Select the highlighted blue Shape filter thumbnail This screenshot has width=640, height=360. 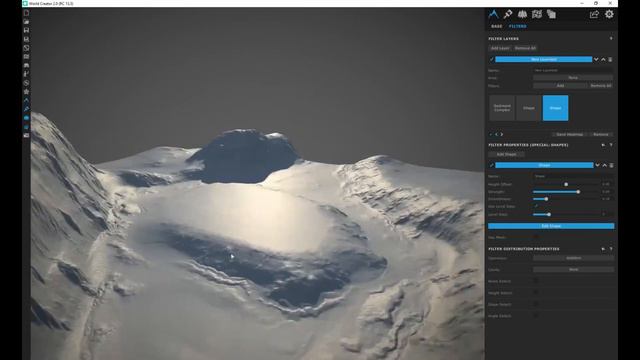pos(555,108)
